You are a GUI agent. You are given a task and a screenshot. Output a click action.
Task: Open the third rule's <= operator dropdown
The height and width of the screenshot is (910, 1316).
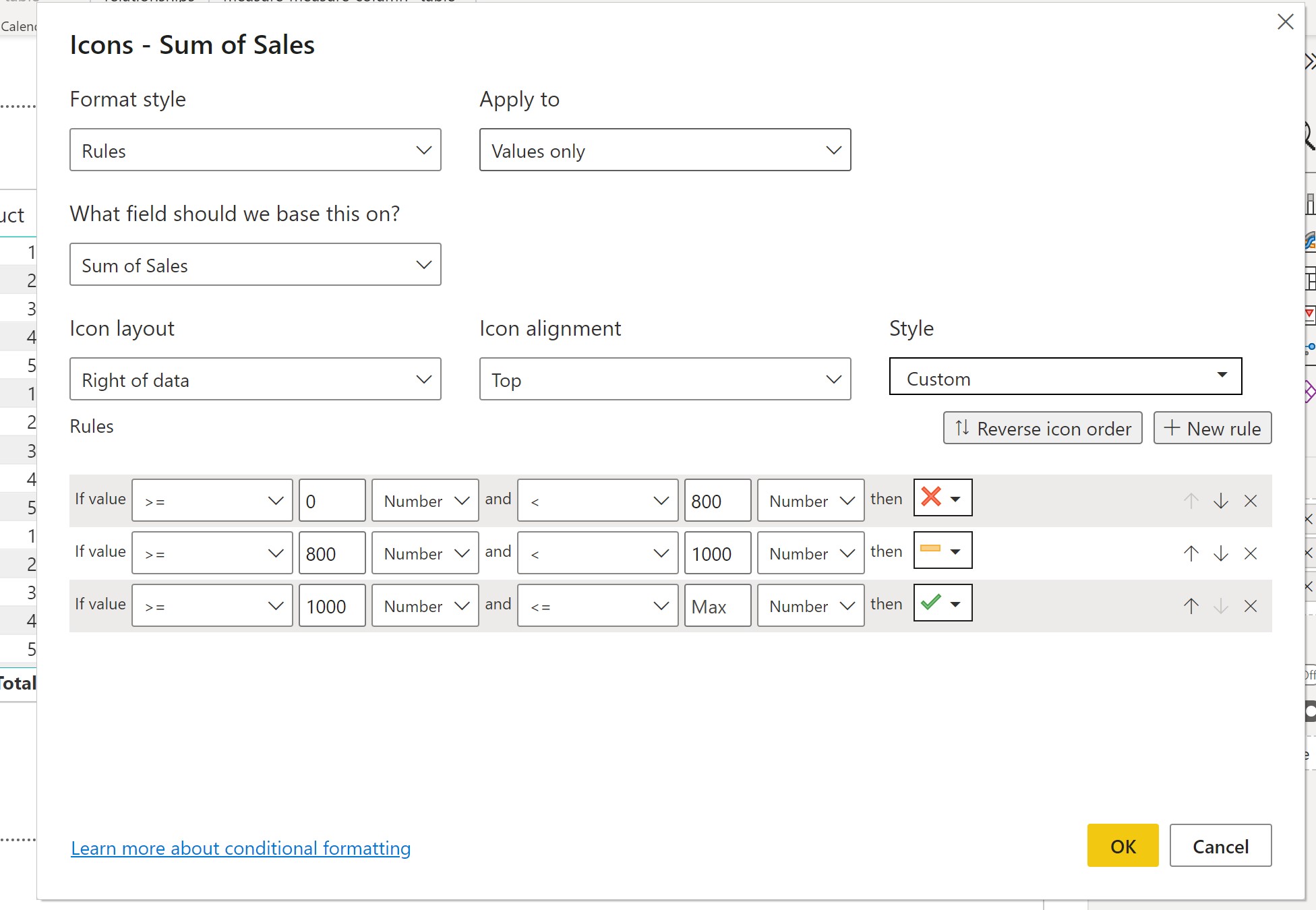tap(597, 605)
